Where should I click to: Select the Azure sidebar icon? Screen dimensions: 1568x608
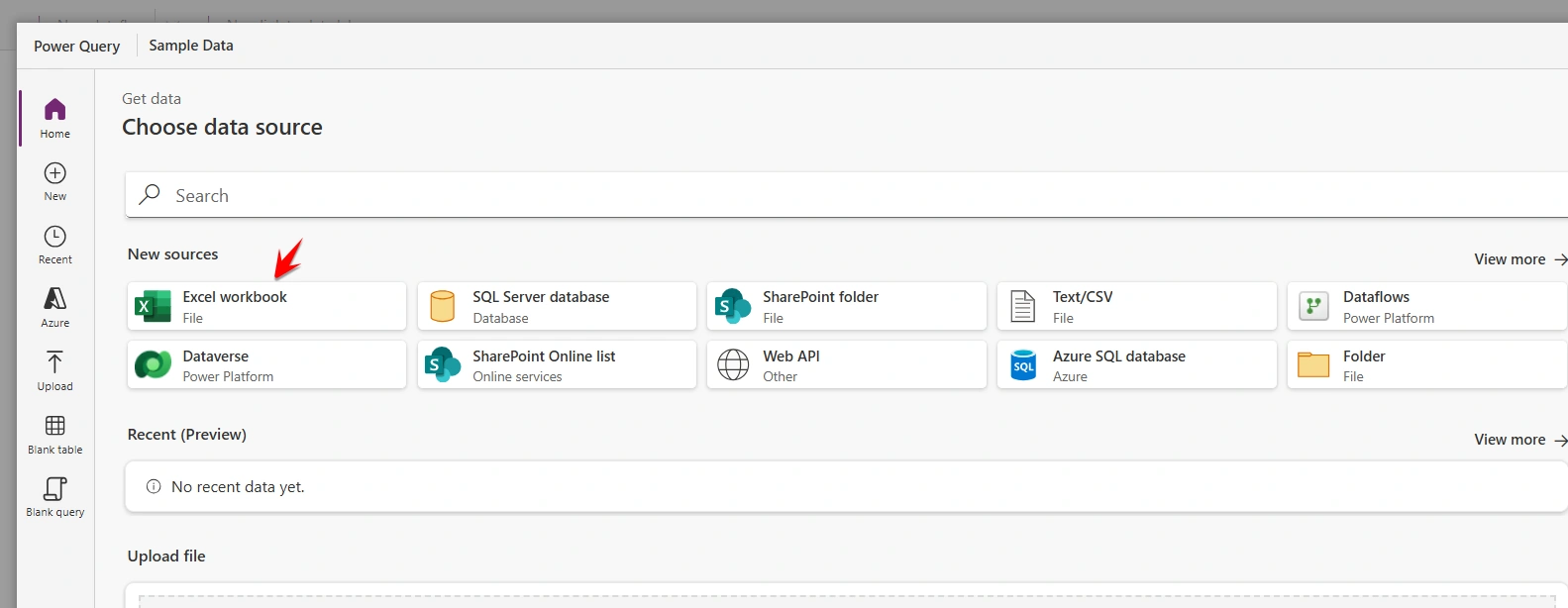point(55,299)
